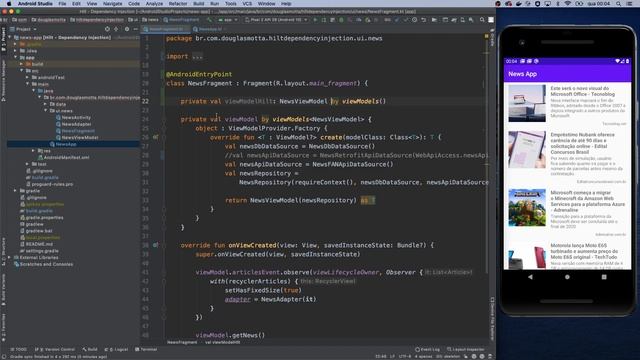Open the macOS notification center icon
Image resolution: width=640 pixels, height=360 pixels.
629,4
